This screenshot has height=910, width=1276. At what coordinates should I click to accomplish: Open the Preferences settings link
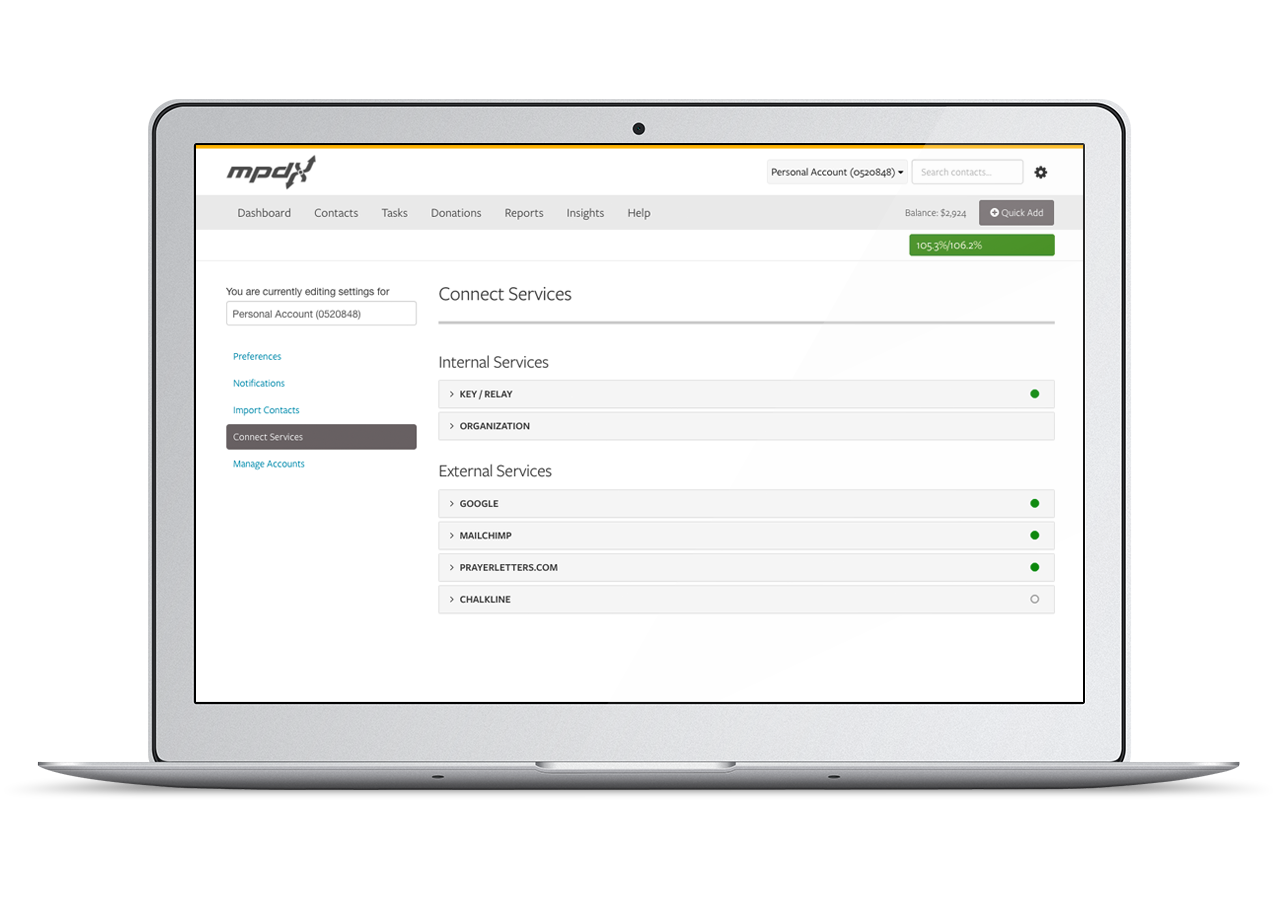pyautogui.click(x=257, y=356)
